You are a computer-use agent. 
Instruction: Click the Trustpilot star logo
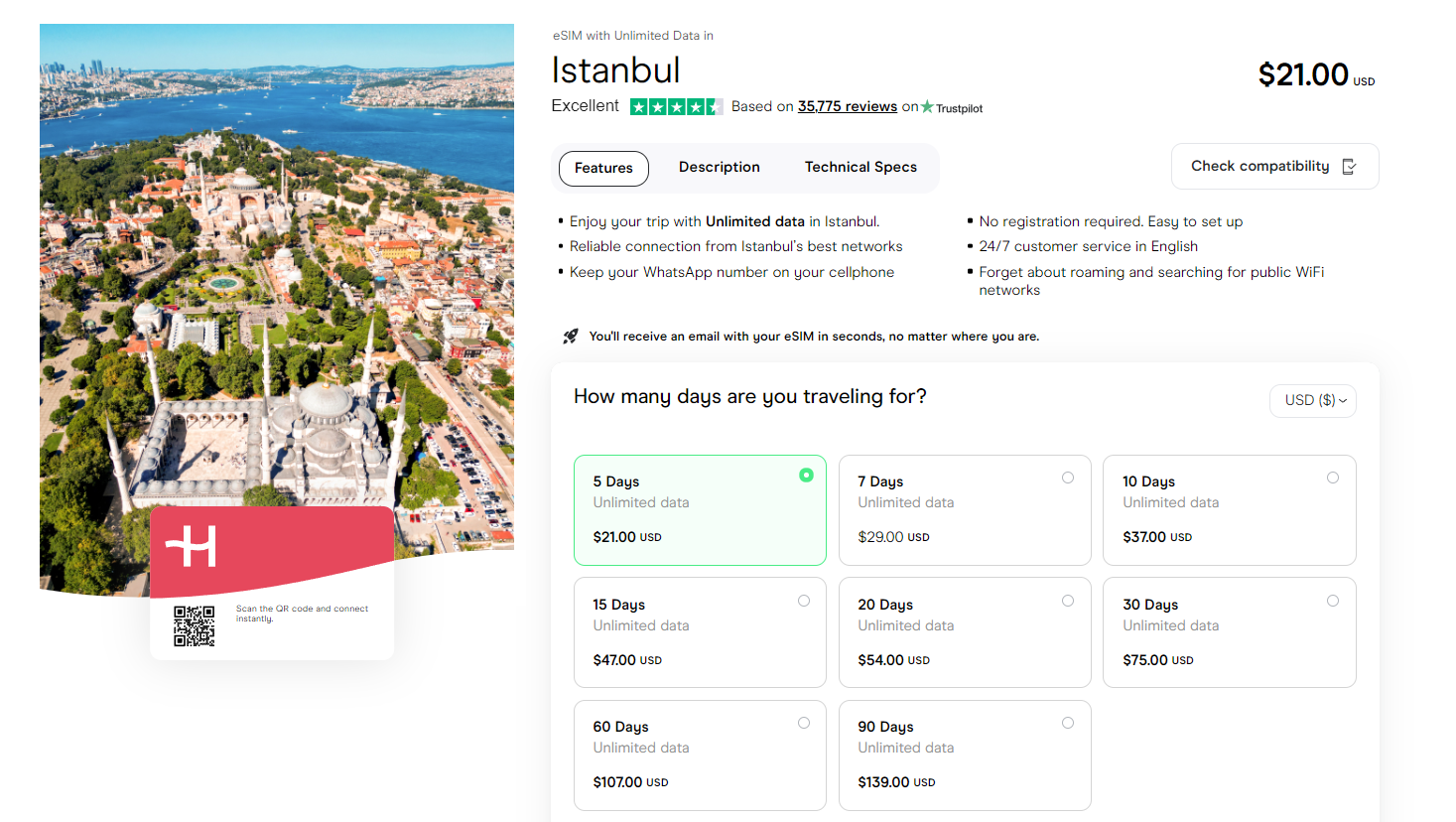point(927,107)
